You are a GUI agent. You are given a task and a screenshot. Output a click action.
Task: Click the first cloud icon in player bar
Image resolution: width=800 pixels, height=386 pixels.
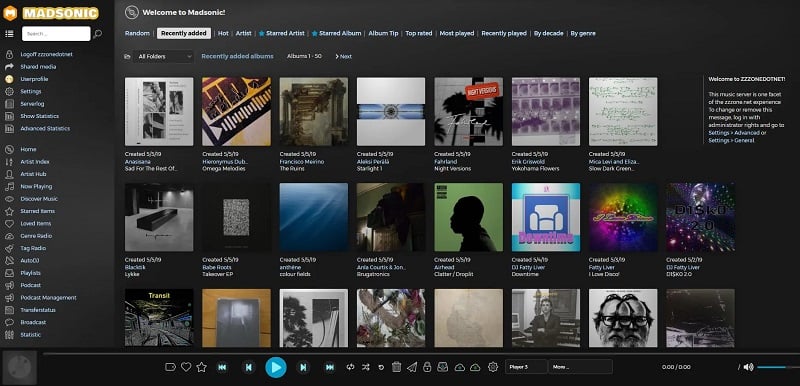459,367
